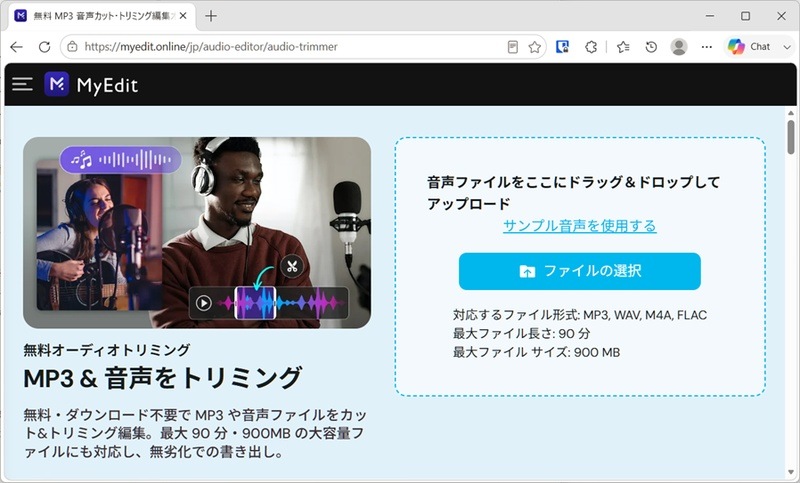
Task: Open the password manager extension icon
Action: click(x=562, y=47)
